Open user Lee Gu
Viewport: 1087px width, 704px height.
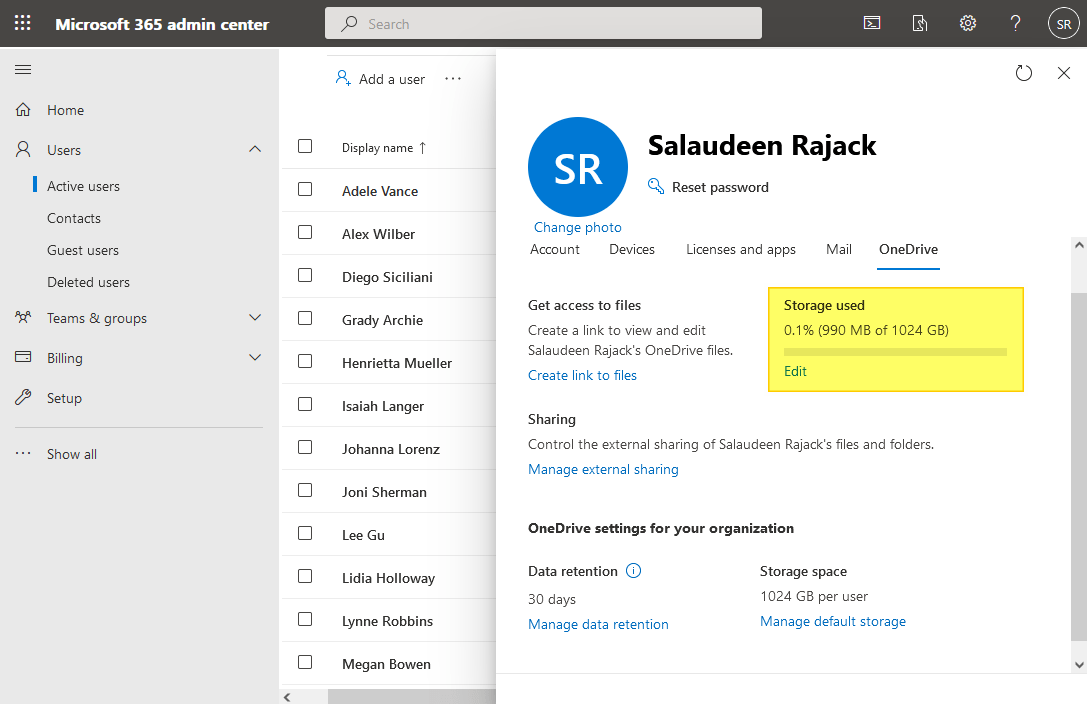(x=363, y=535)
